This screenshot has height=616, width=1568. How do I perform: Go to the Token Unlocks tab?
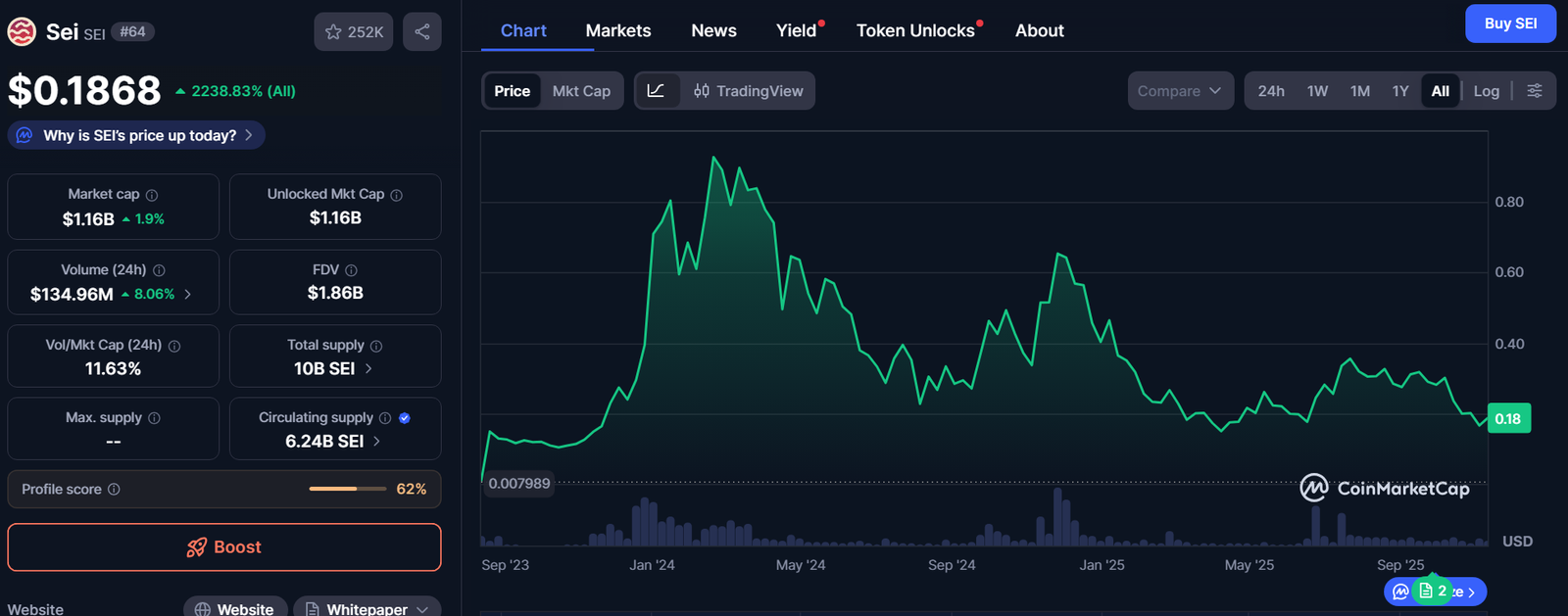(915, 30)
